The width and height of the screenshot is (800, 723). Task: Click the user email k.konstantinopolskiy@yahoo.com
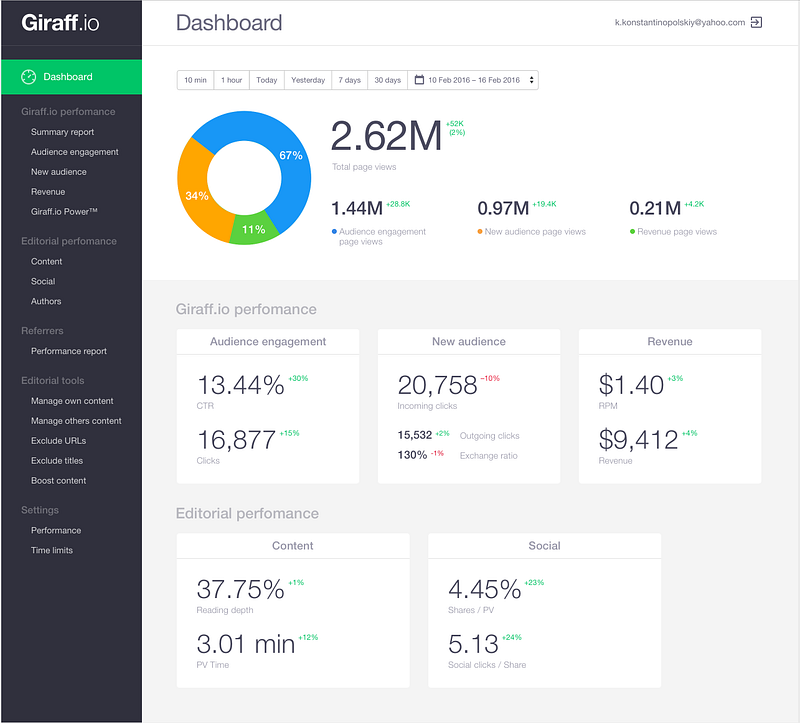[x=680, y=22]
